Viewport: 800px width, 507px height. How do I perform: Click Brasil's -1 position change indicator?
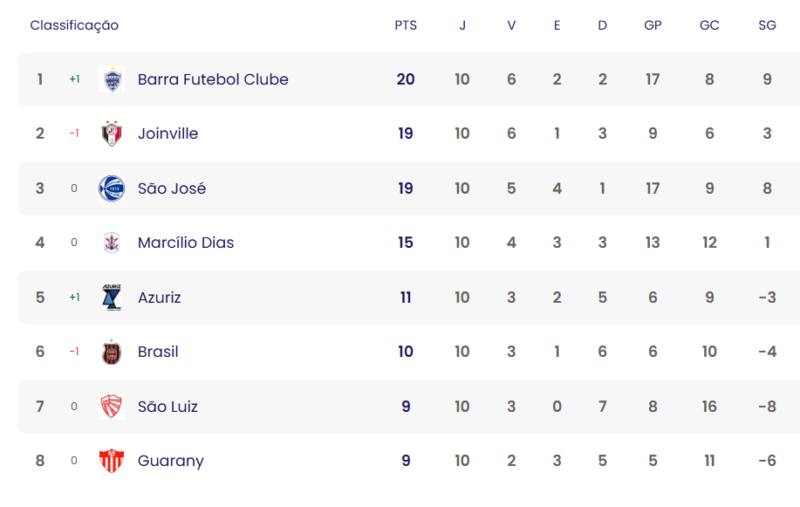74,351
